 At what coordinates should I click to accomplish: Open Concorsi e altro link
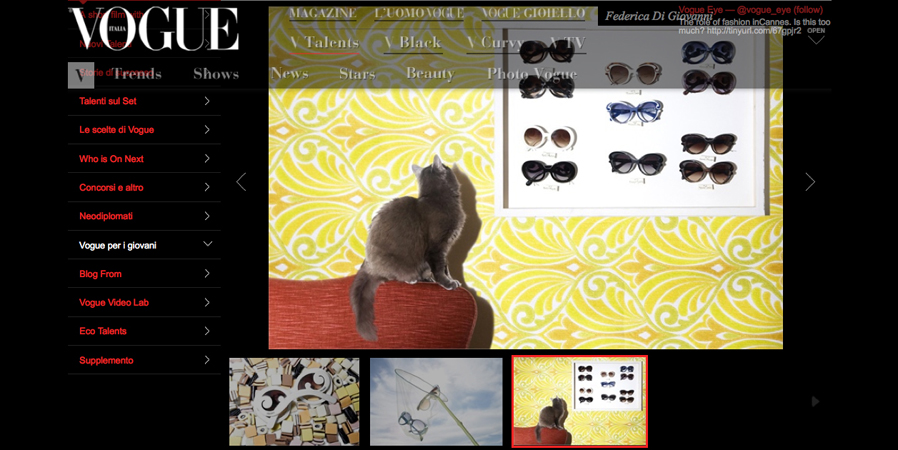tap(112, 187)
